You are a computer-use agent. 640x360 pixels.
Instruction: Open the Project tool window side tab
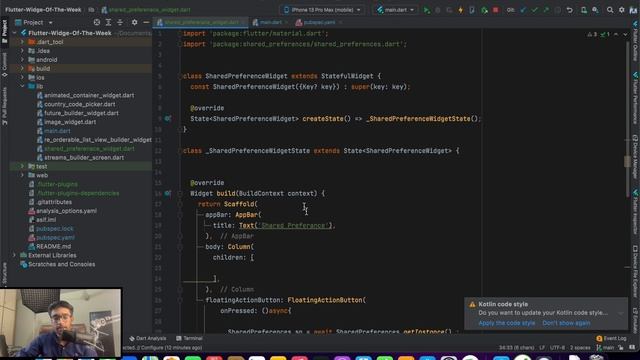[4, 31]
